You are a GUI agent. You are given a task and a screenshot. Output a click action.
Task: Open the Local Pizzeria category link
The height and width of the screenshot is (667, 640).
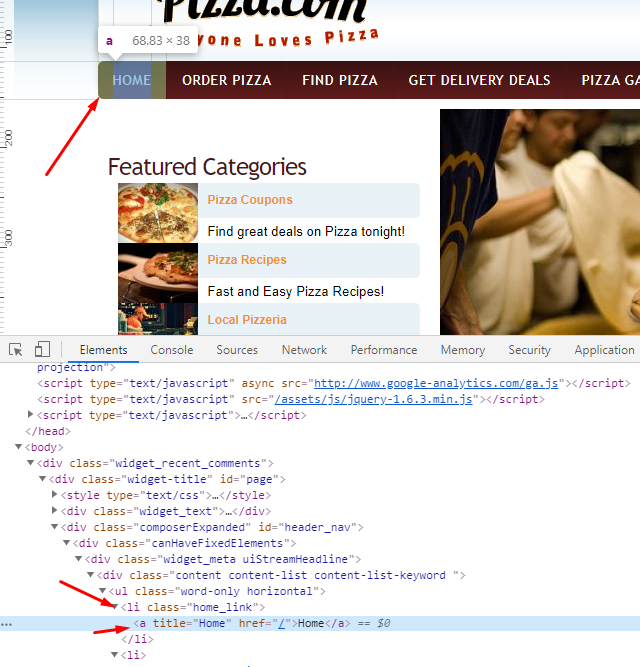(247, 319)
